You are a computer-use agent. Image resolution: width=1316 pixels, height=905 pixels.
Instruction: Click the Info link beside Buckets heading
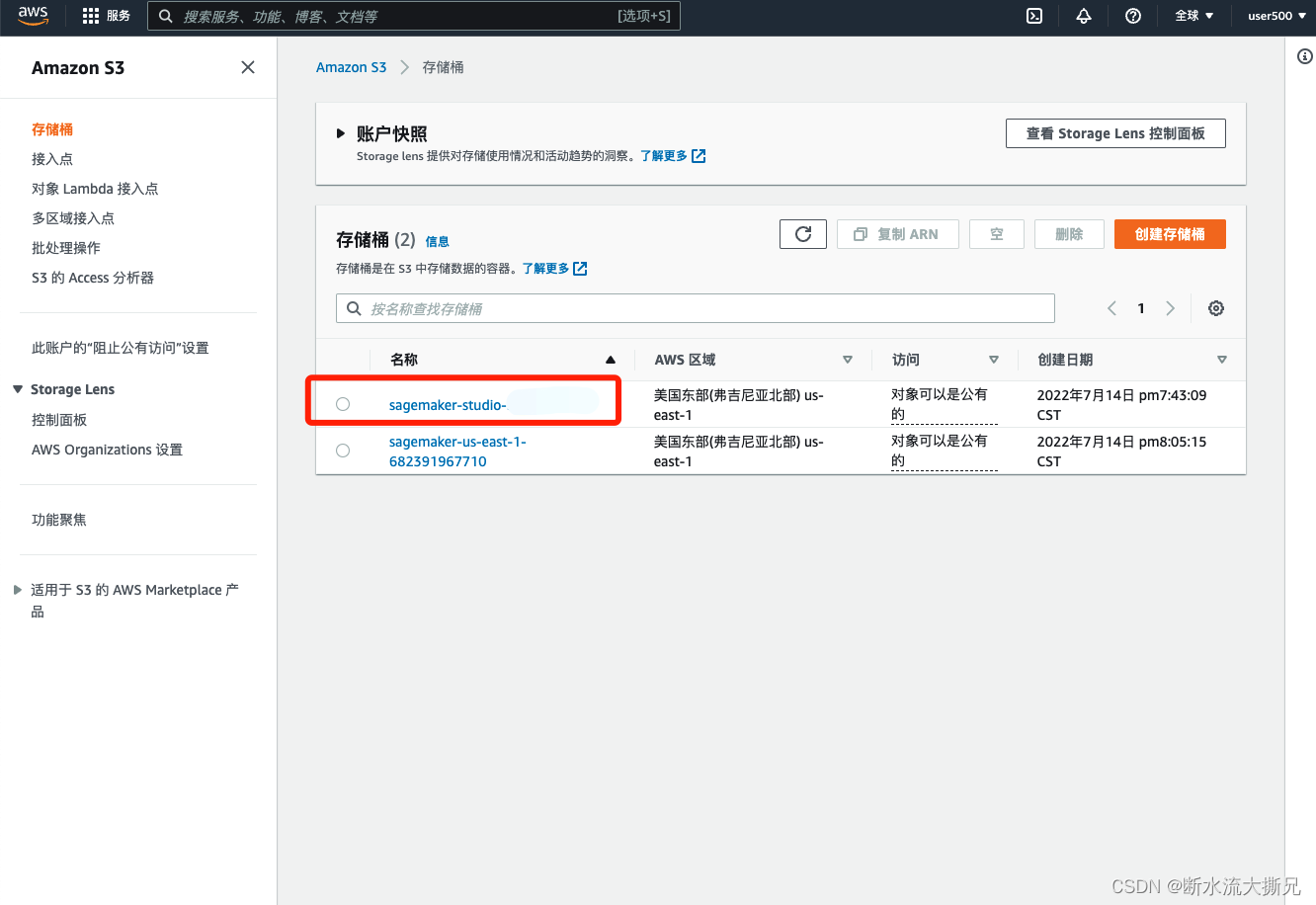(437, 241)
